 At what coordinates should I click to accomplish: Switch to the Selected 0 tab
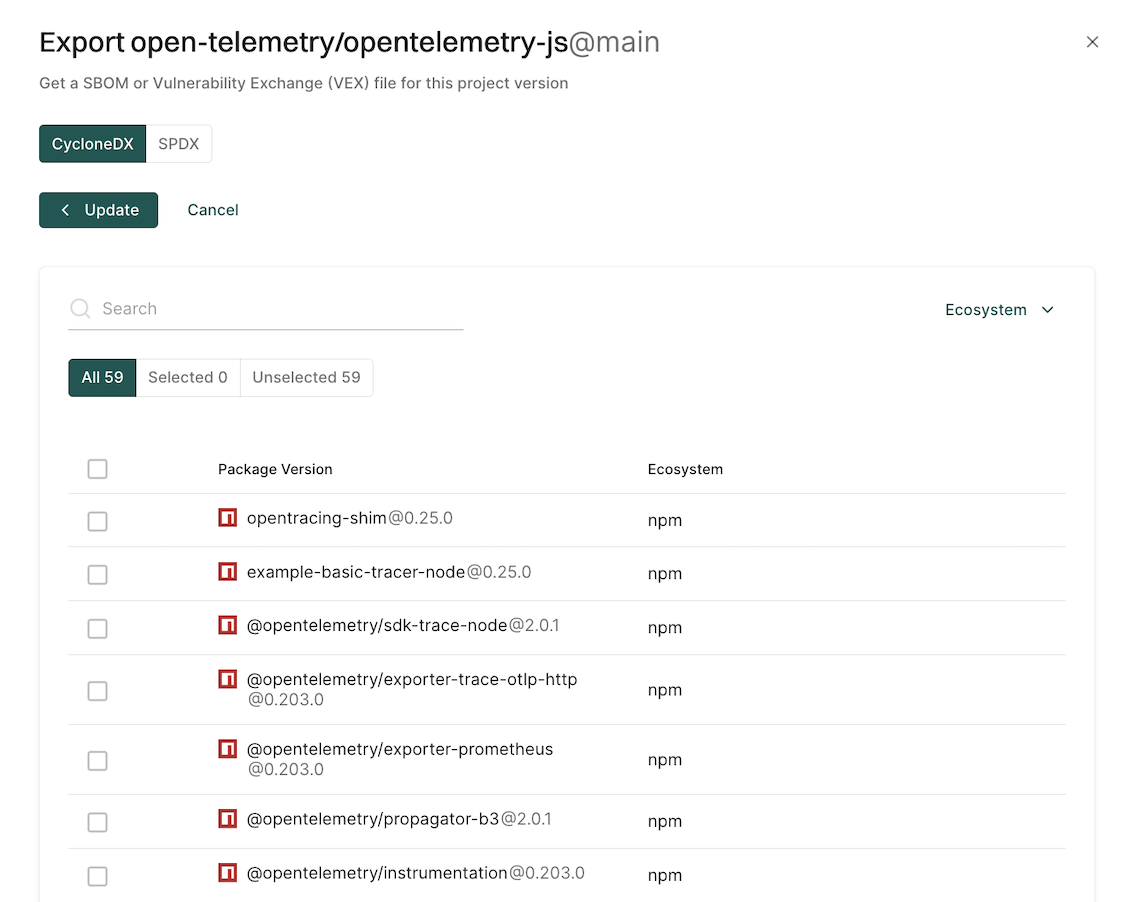(188, 378)
